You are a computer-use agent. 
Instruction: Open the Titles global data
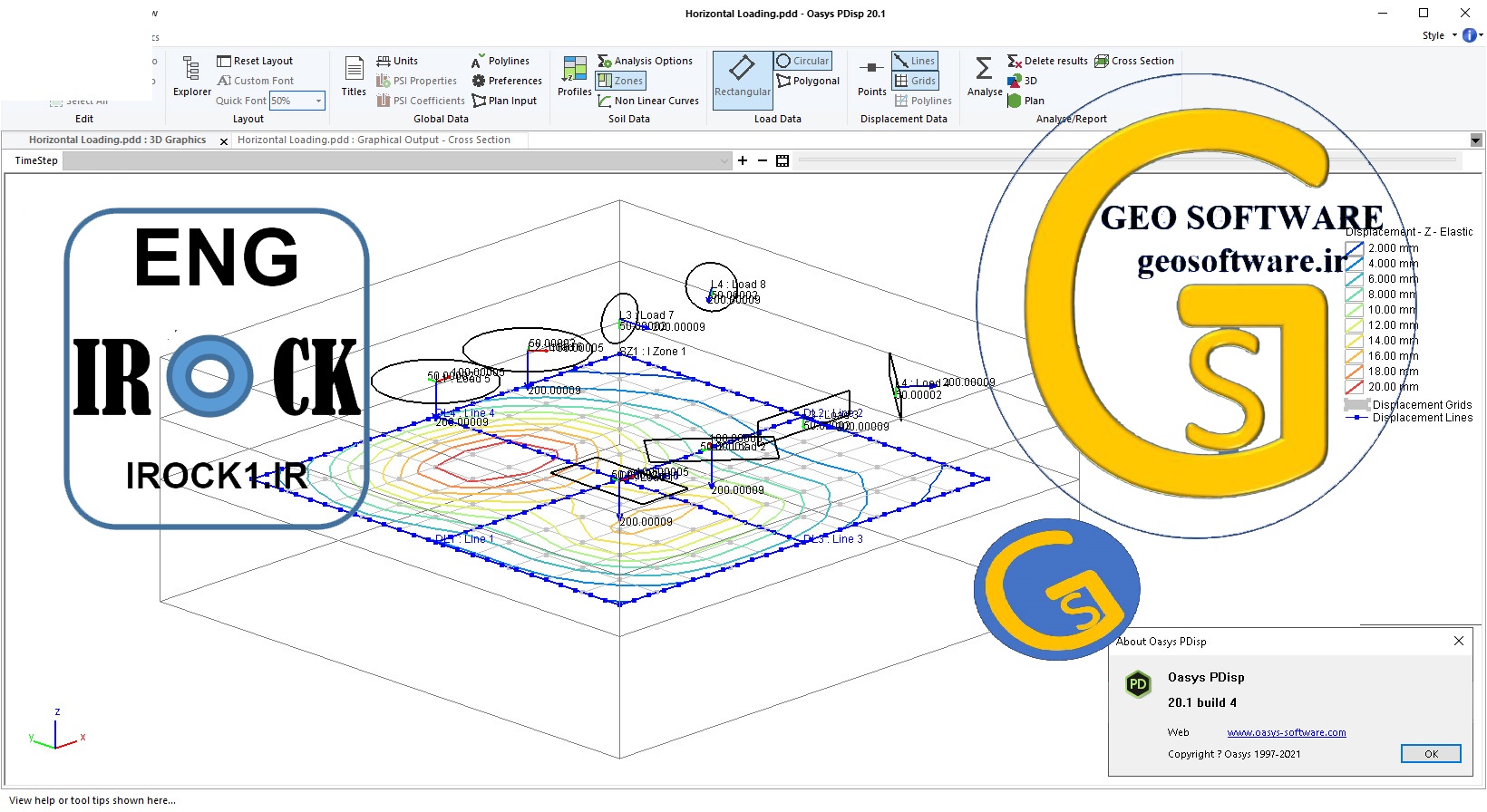pyautogui.click(x=354, y=76)
